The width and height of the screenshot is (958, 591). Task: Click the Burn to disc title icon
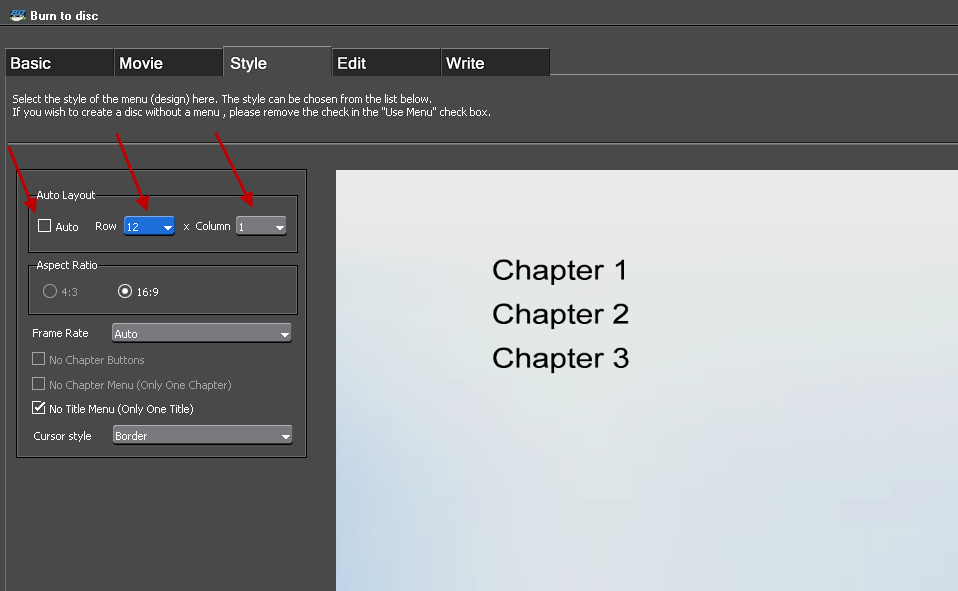click(17, 15)
